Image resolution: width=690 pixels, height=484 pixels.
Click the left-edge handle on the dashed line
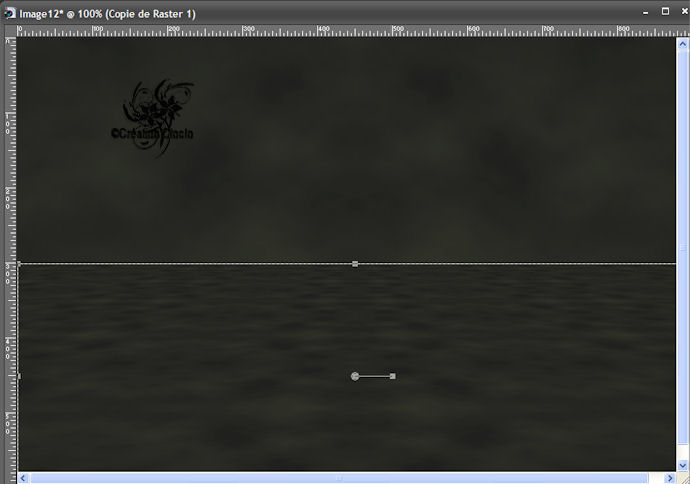coord(19,264)
